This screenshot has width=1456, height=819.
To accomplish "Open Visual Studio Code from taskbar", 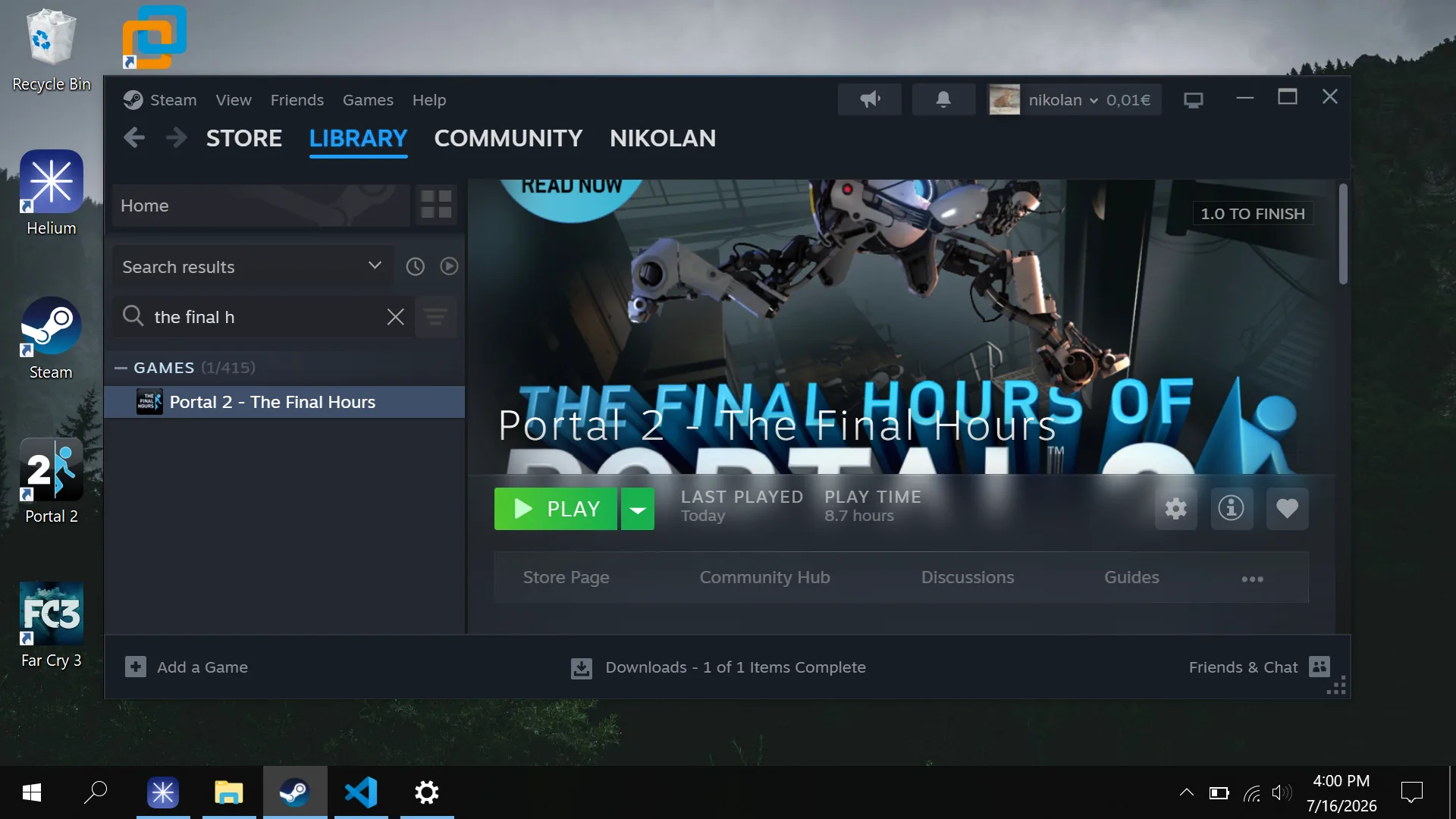I will tap(361, 792).
